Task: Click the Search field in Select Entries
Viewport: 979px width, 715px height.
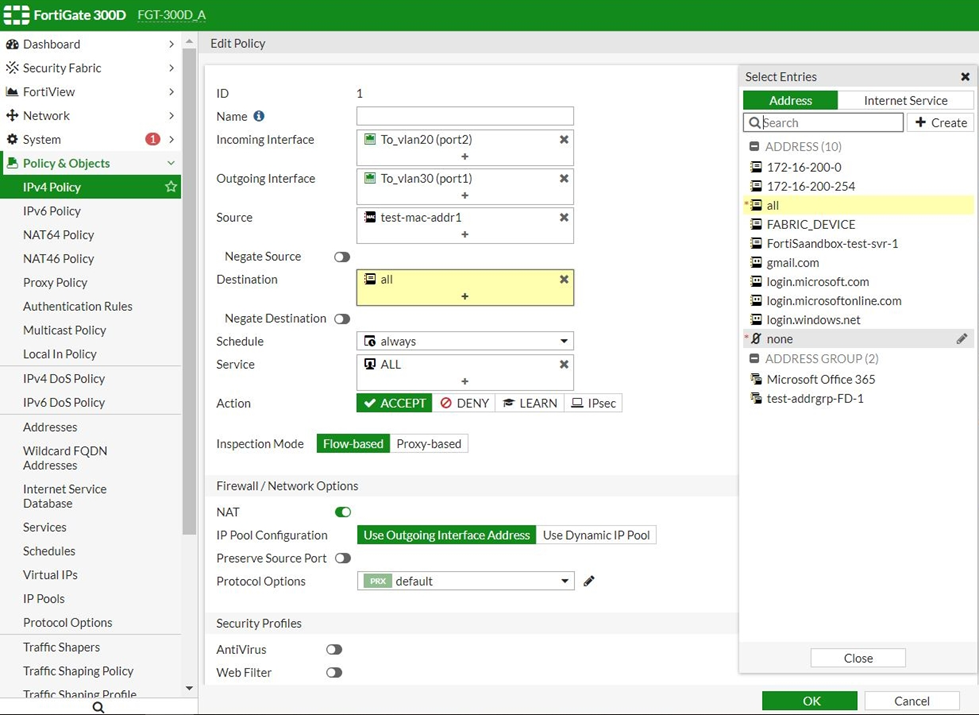Action: tap(830, 122)
